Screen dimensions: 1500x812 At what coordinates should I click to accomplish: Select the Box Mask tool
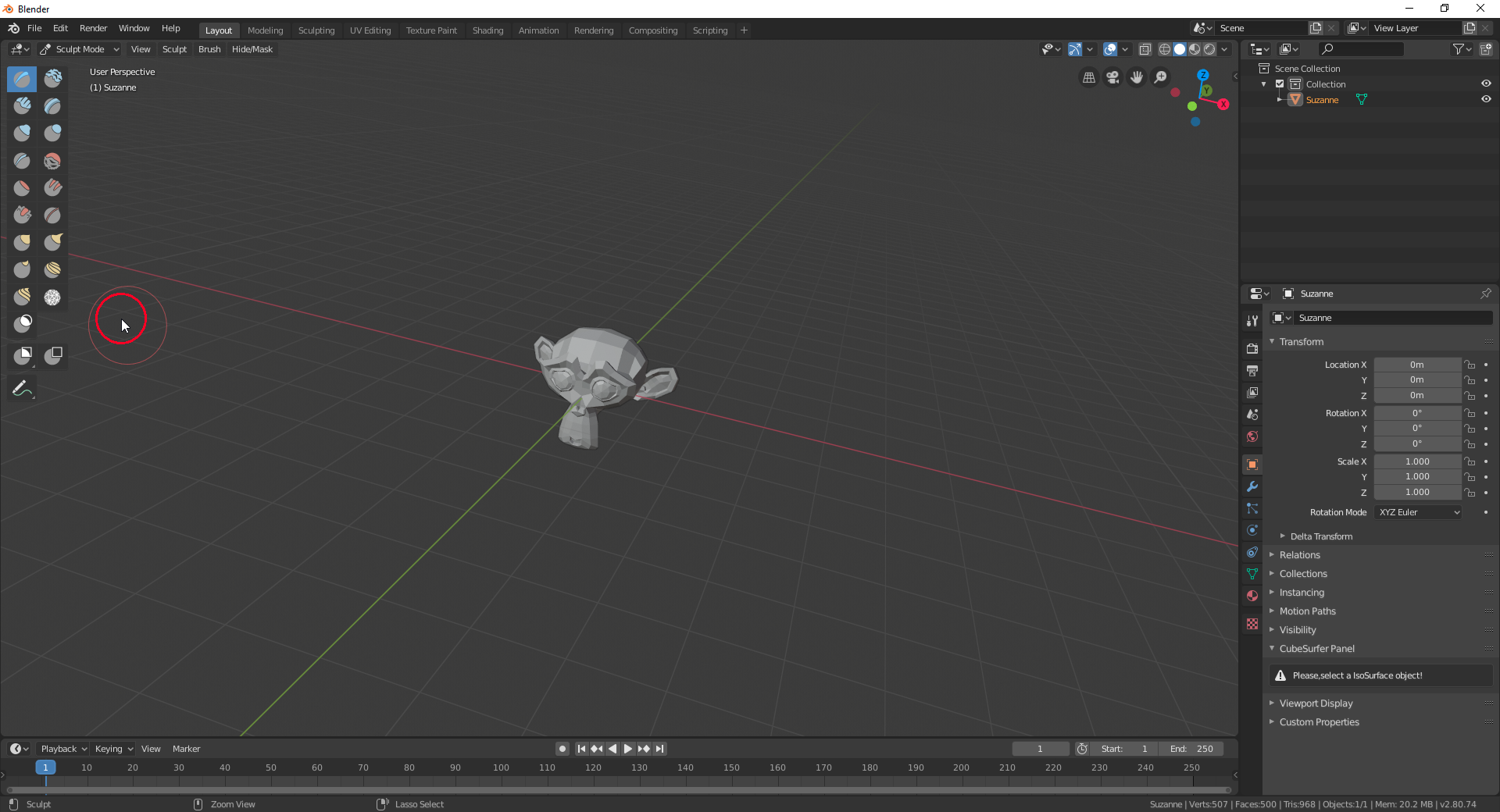tap(22, 356)
